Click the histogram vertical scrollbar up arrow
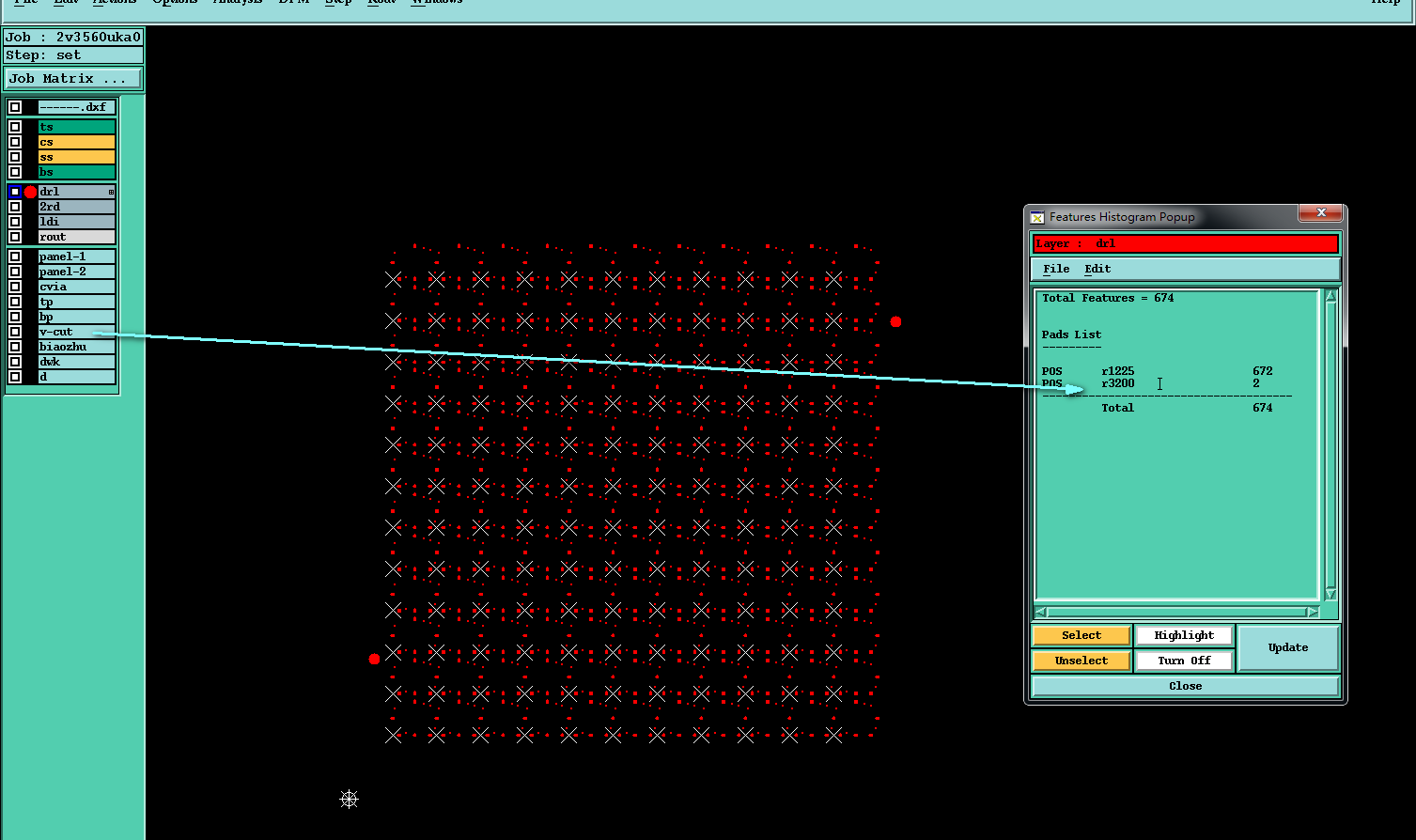 pos(1330,296)
